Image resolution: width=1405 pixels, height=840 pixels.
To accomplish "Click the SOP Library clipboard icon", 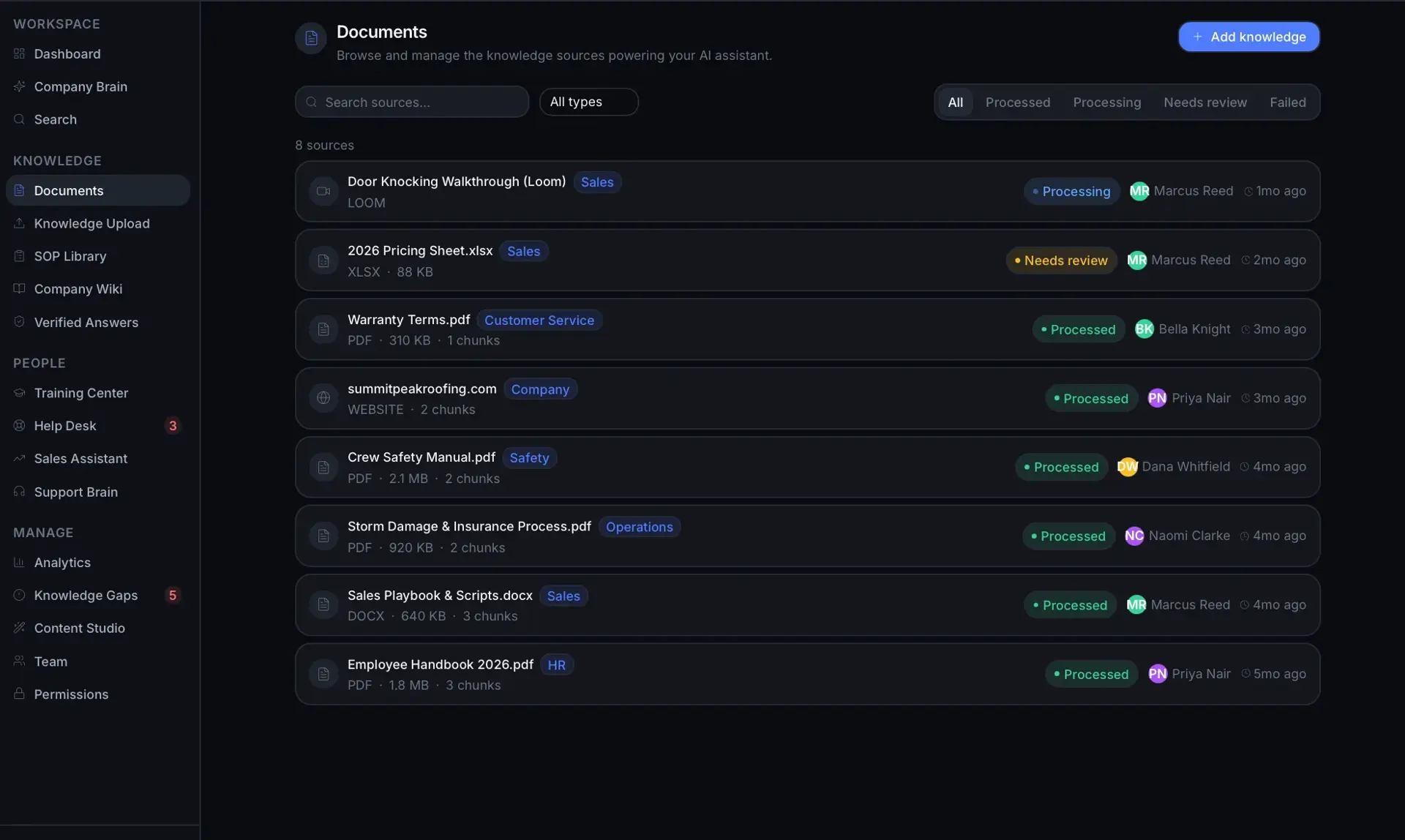I will pyautogui.click(x=19, y=256).
